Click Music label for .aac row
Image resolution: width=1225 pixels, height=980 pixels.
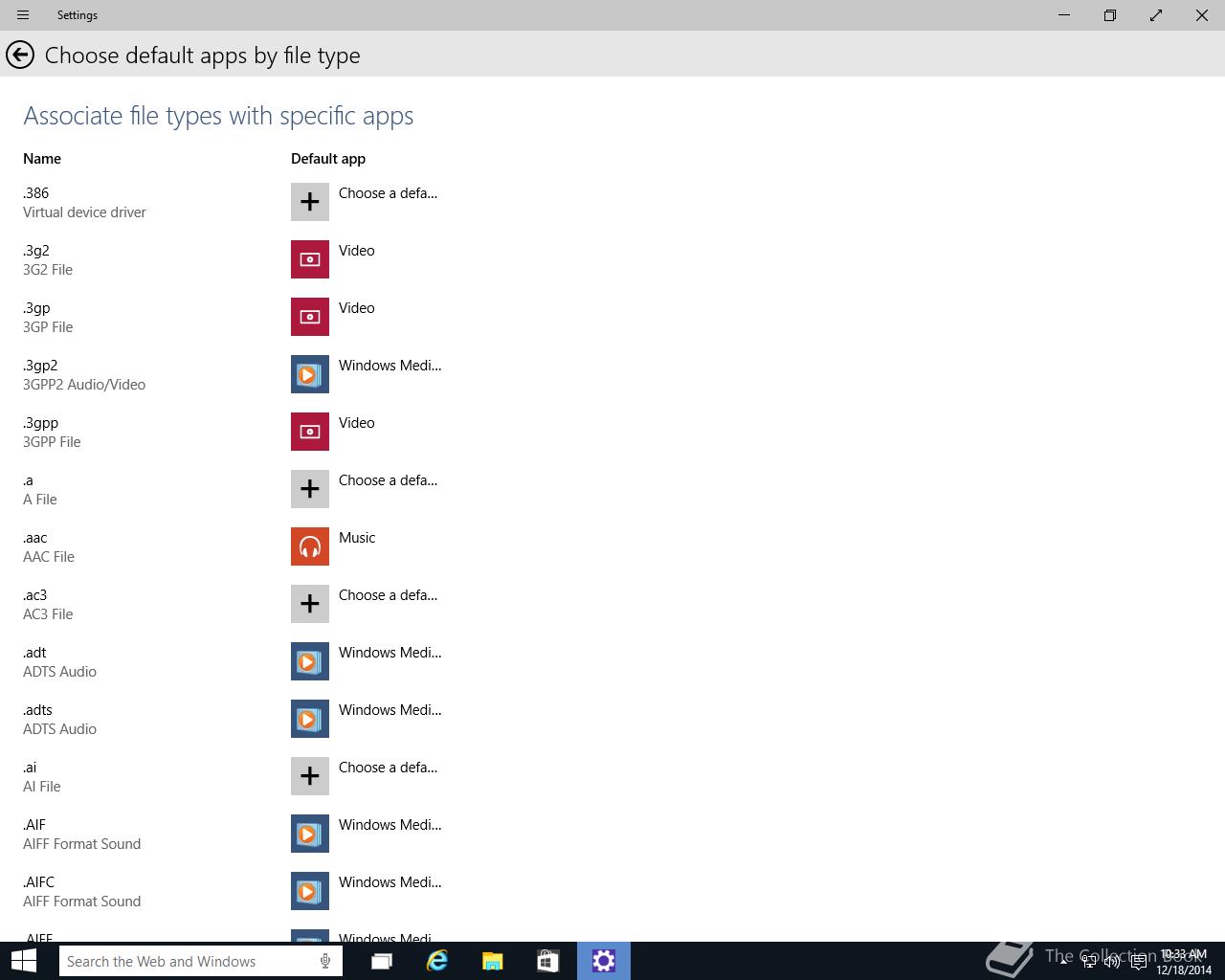click(357, 538)
